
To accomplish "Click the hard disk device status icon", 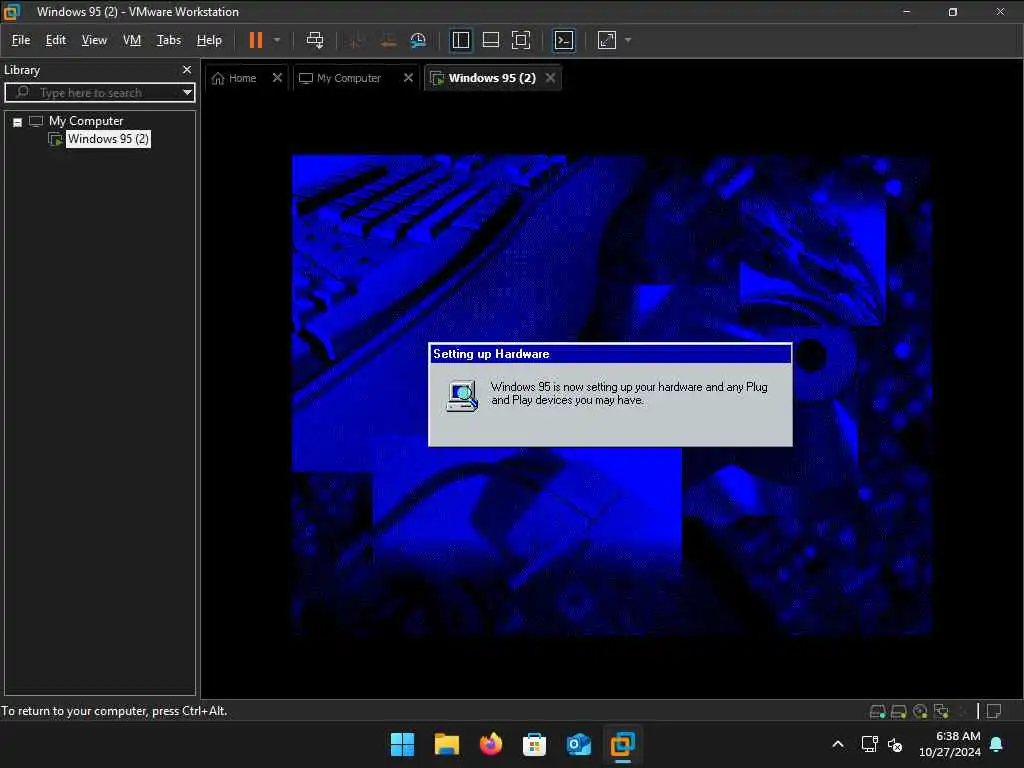I will 878,711.
